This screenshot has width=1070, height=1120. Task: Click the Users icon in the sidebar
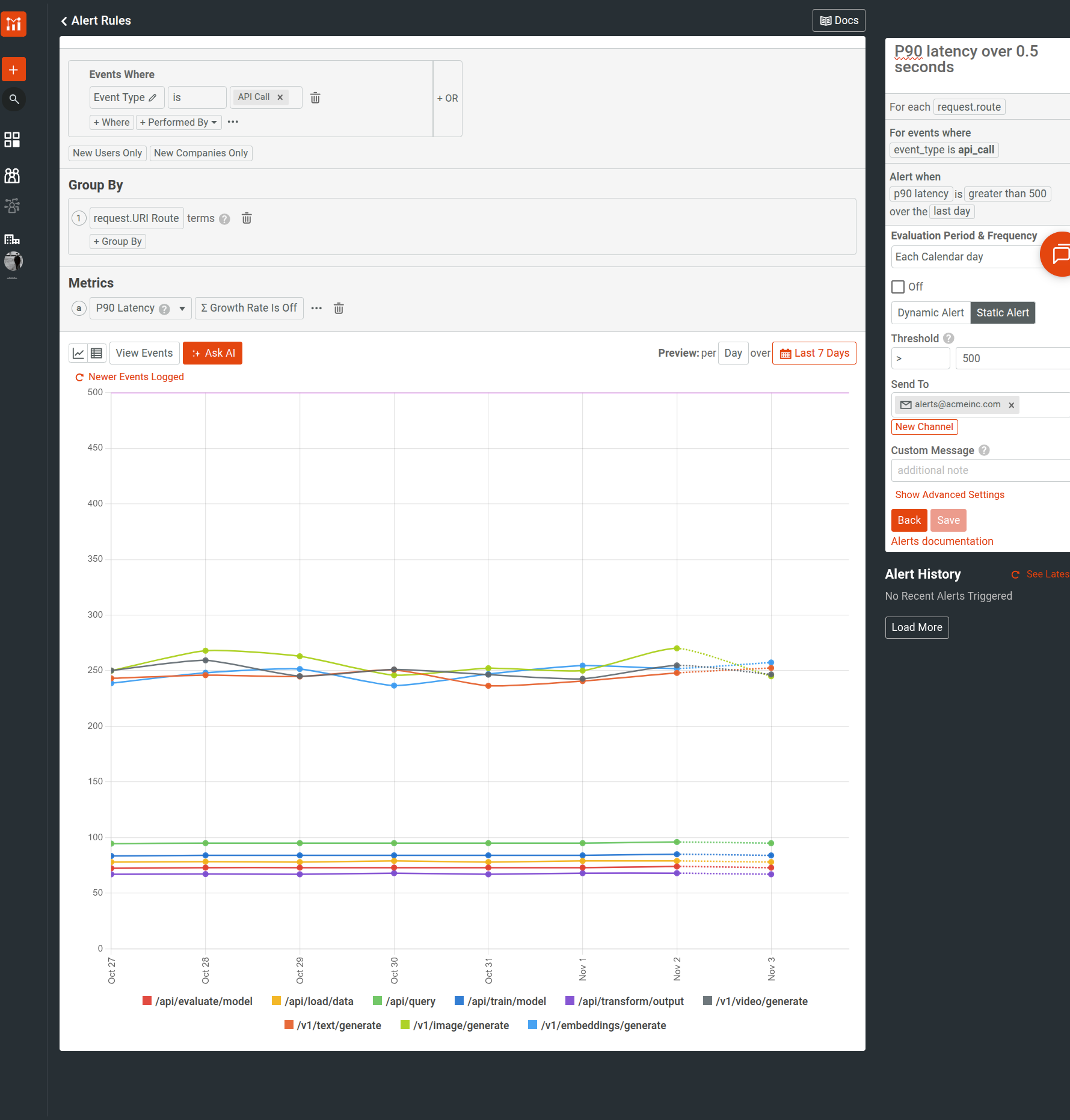pyautogui.click(x=12, y=176)
